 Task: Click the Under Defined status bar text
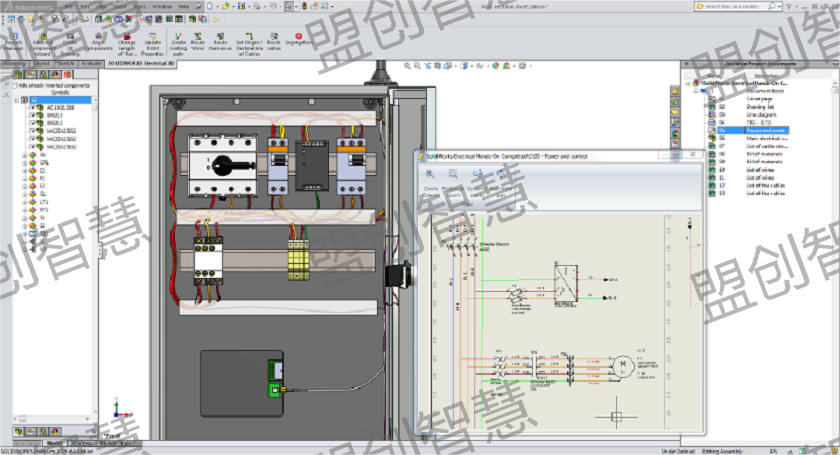678,451
